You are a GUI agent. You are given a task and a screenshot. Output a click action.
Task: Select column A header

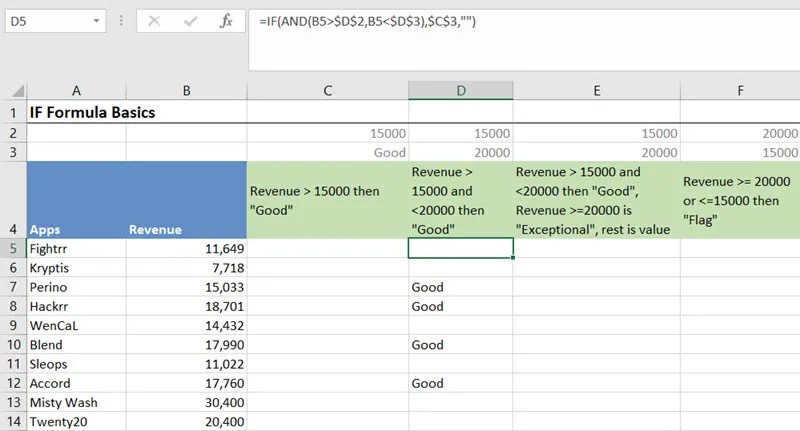(x=77, y=91)
